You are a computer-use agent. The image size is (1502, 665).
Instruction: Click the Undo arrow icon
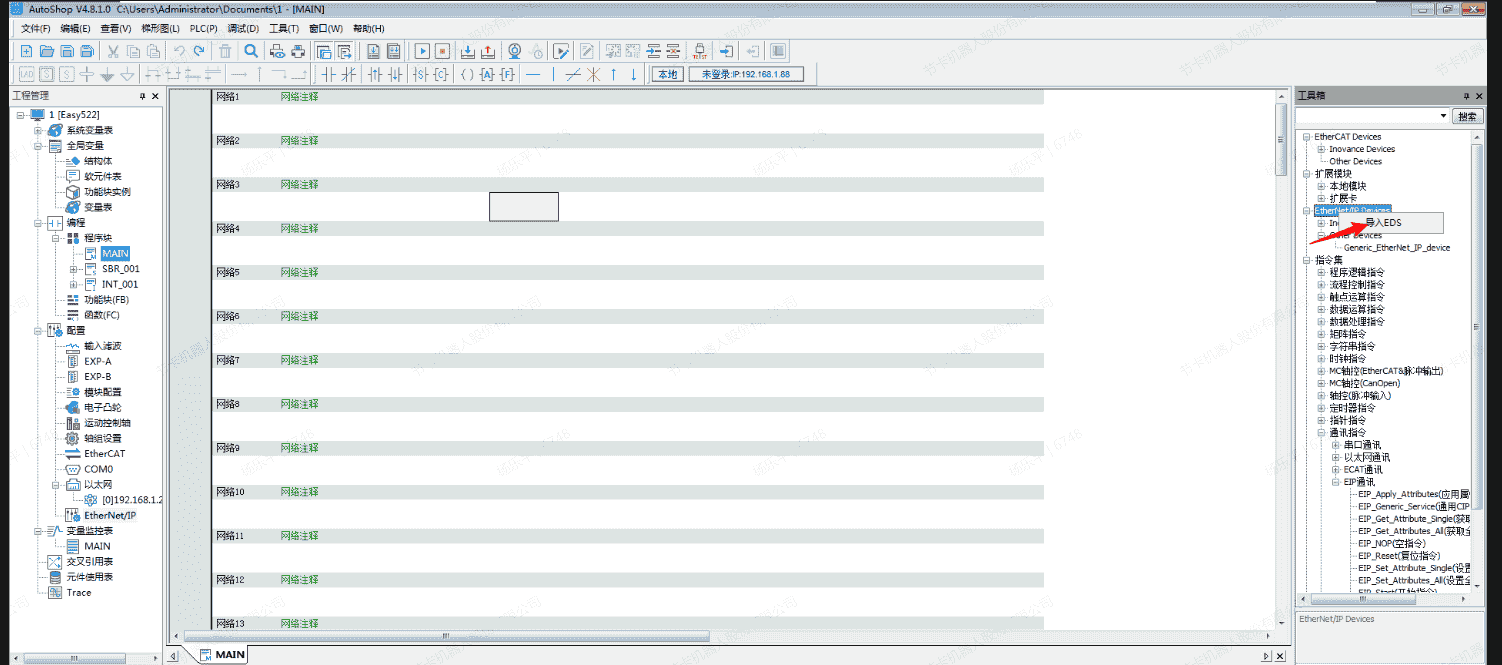[179, 51]
